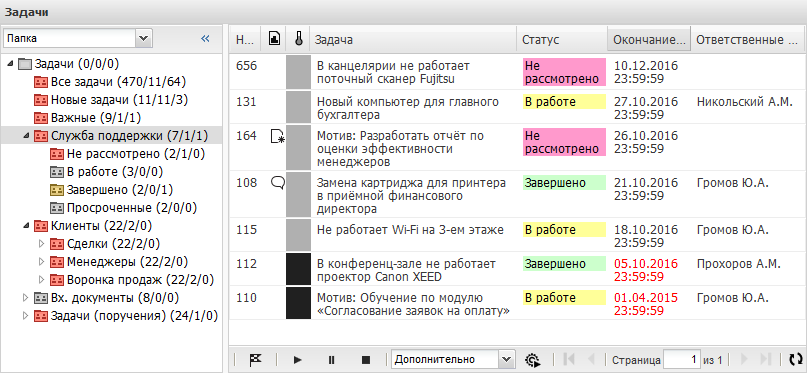Viewport: 807px width, 373px height.
Task: Select Все задачи (470/11/64) folder
Action: point(118,82)
